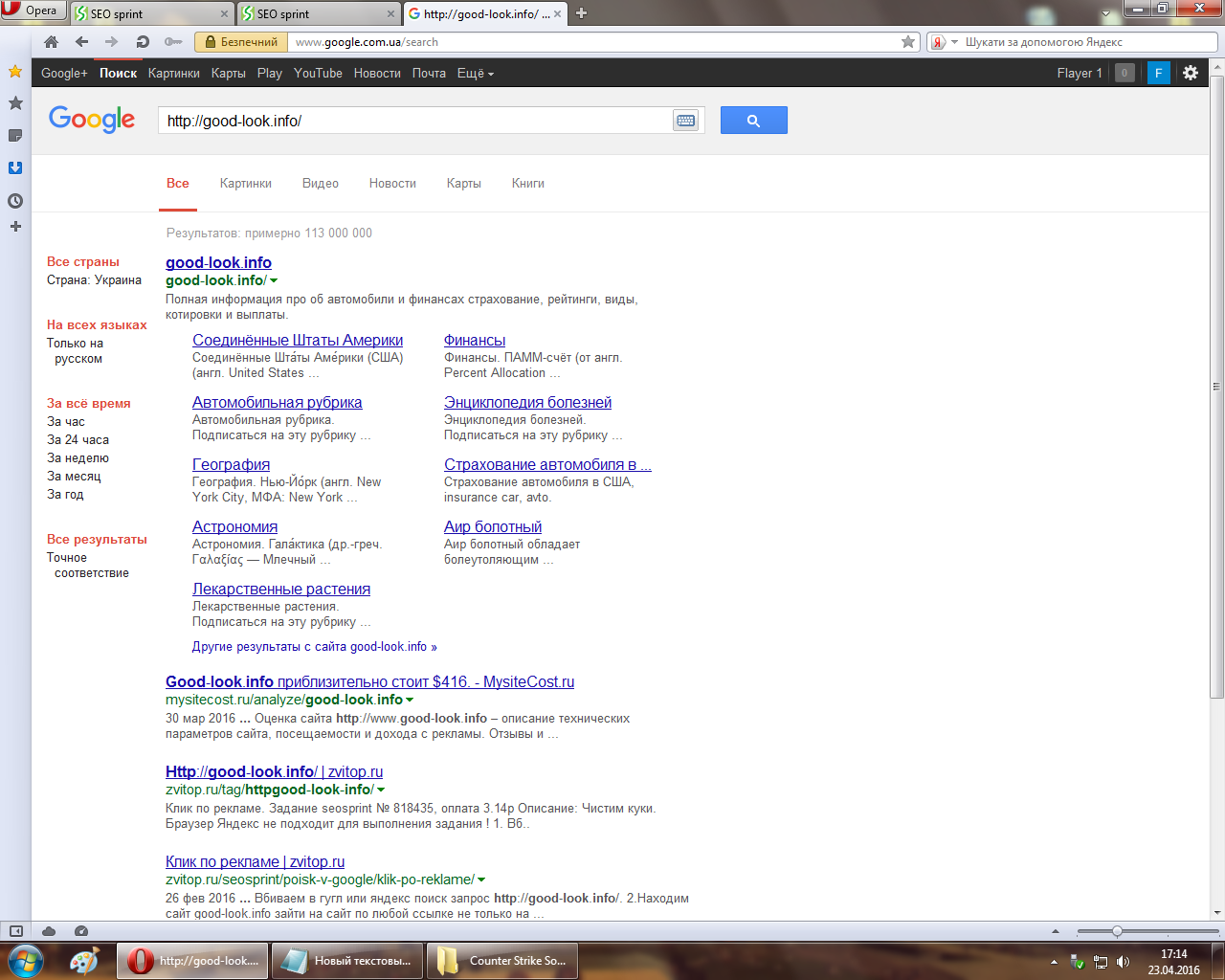Expand the arrow beside zvitop.ru/seosprint/poisk-v-google URL
Screen dimensions: 1225x980
point(481,880)
